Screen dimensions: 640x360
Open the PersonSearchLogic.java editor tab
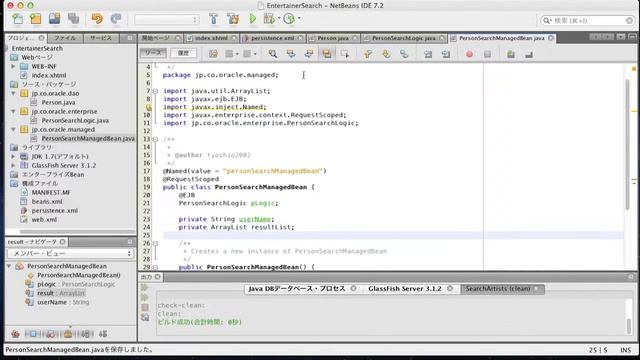click(404, 38)
